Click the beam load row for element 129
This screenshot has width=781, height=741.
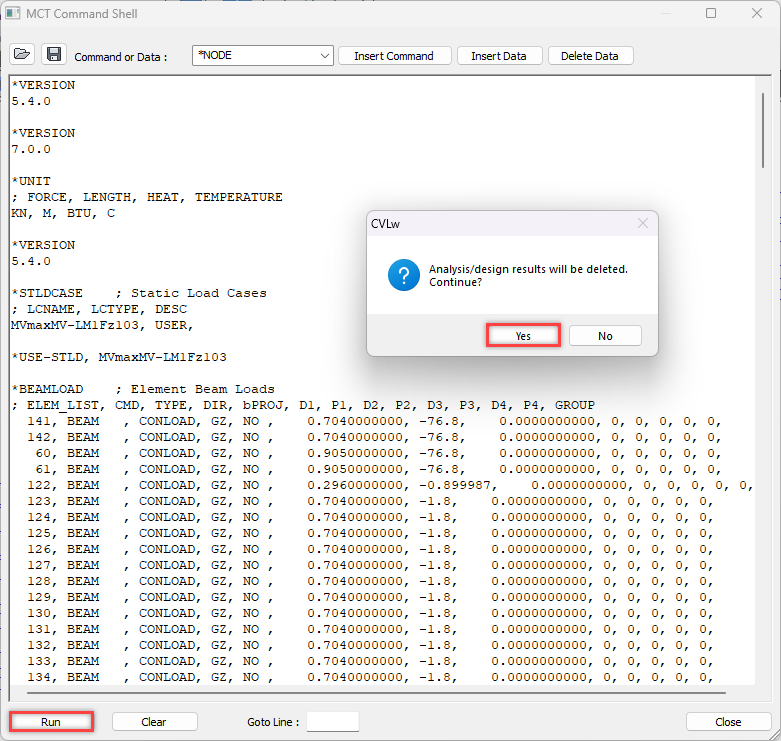click(370, 597)
